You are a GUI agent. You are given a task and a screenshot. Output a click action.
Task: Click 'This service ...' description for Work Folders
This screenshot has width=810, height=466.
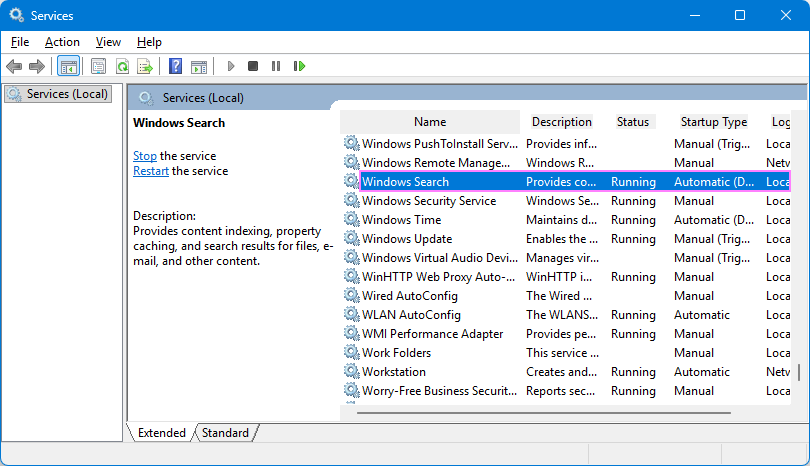(x=562, y=353)
